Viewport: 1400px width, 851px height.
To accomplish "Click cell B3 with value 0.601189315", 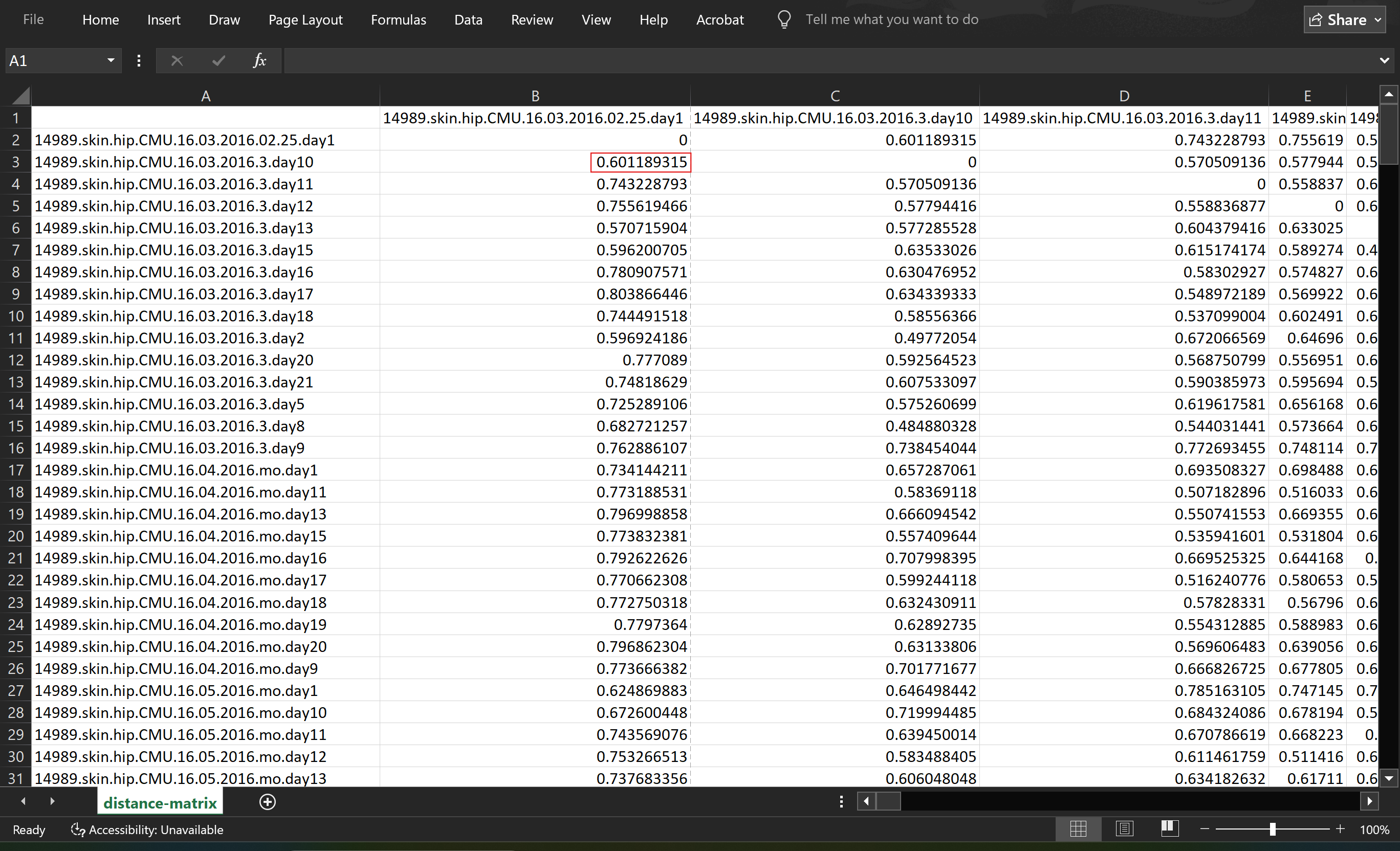I will tap(535, 162).
